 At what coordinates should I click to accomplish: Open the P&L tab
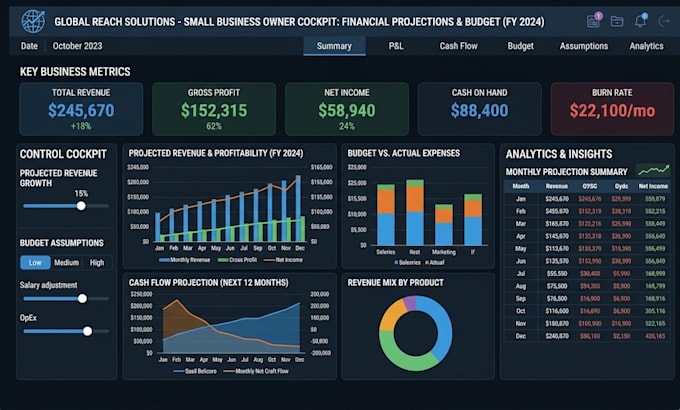point(396,46)
